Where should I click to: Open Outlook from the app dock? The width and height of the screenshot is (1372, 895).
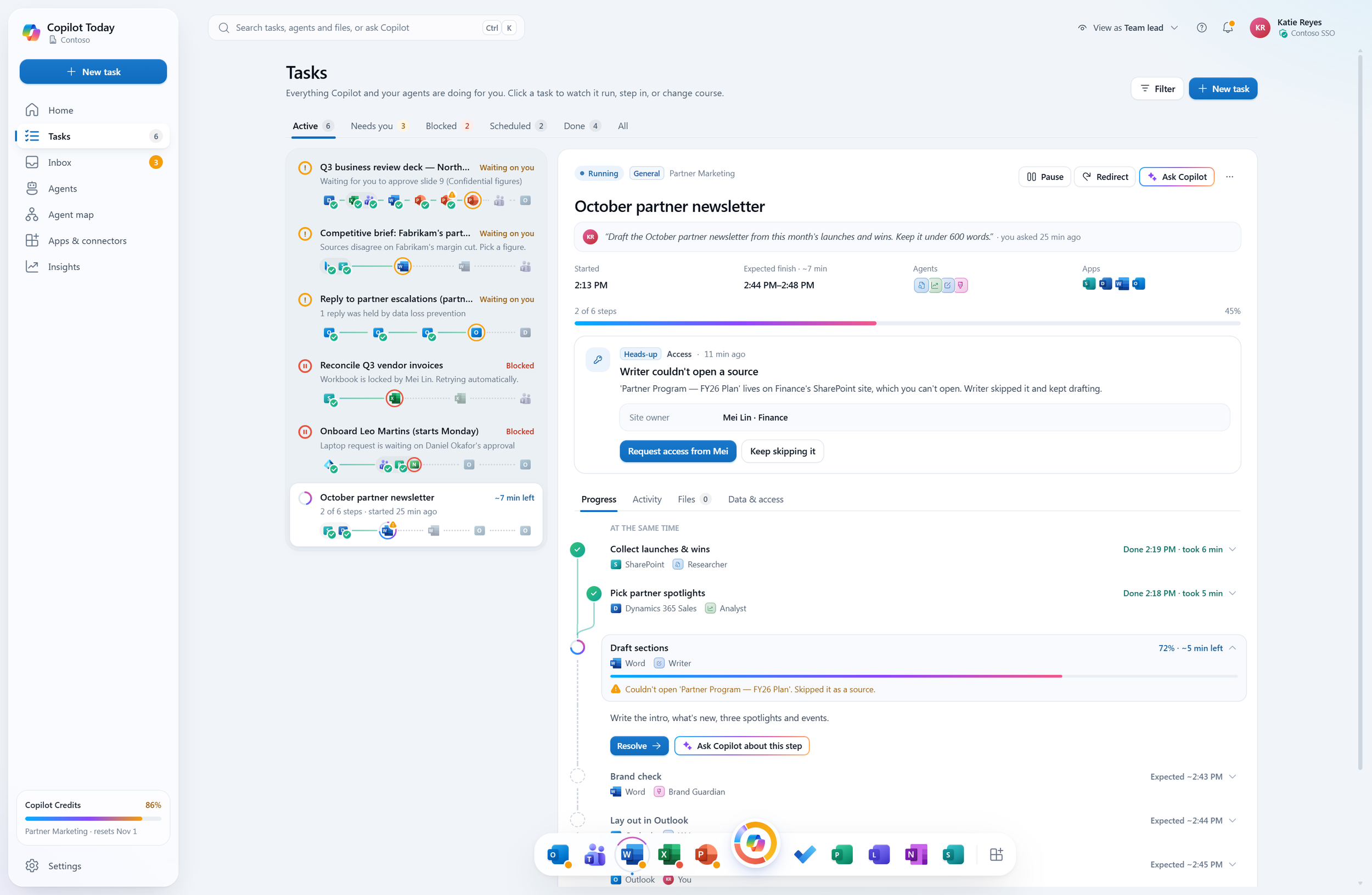coord(558,854)
